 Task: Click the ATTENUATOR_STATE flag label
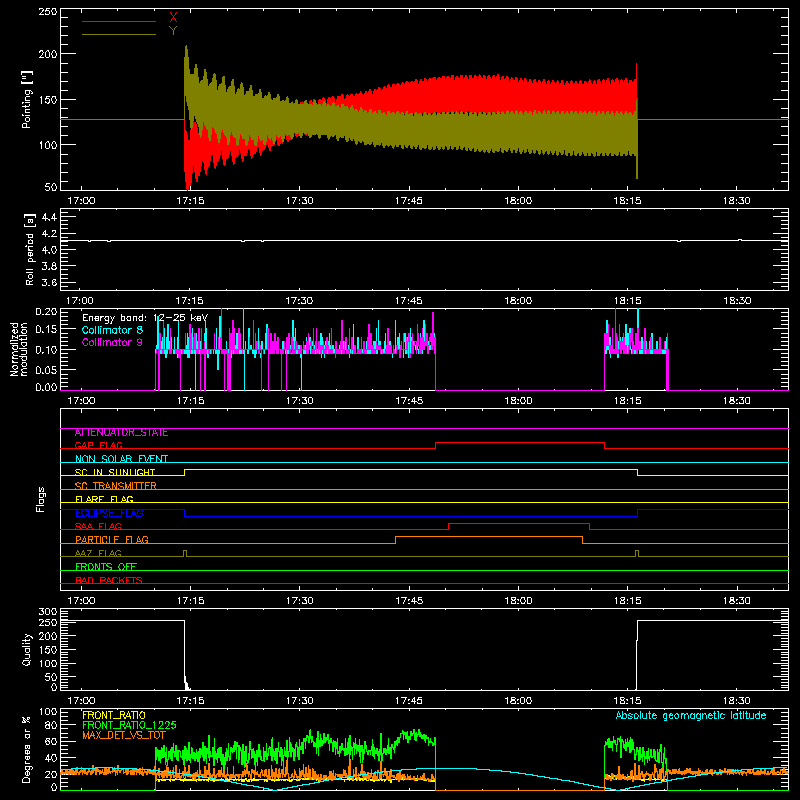[121, 433]
